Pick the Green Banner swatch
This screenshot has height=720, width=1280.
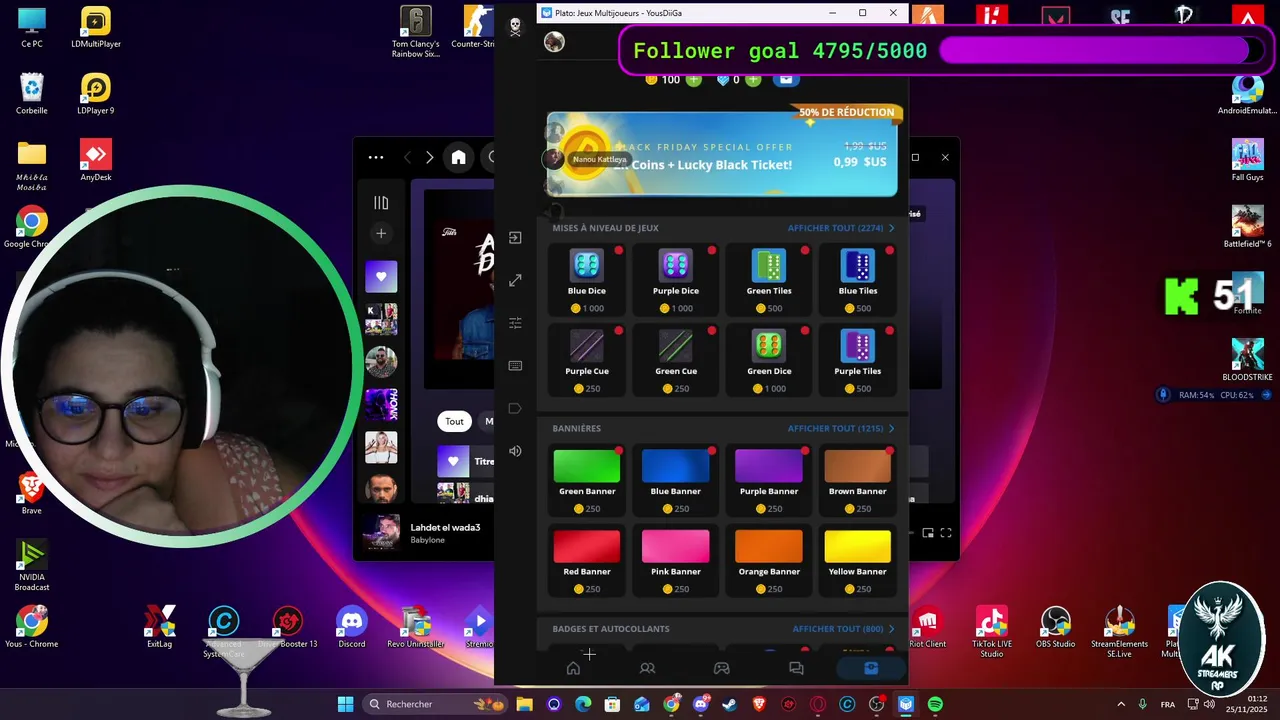point(587,466)
